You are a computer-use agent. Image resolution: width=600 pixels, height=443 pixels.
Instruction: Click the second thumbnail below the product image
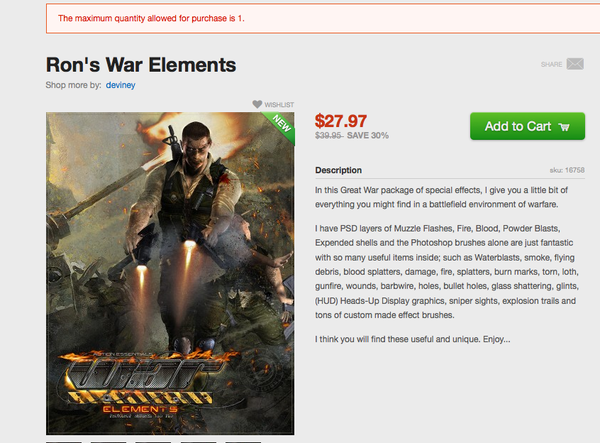click(108, 440)
